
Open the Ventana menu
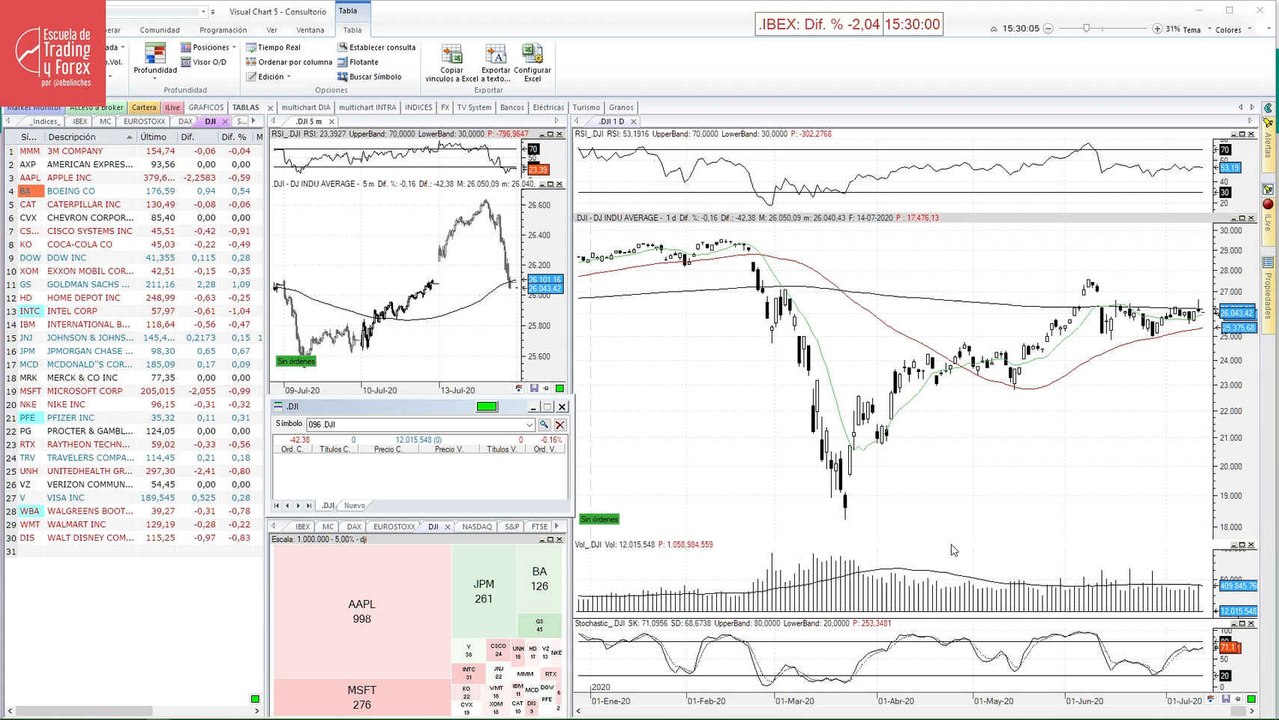pyautogui.click(x=310, y=30)
